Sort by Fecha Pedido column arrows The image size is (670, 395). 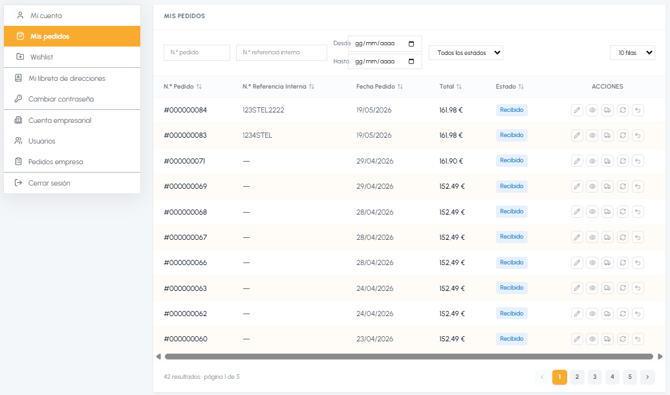400,87
